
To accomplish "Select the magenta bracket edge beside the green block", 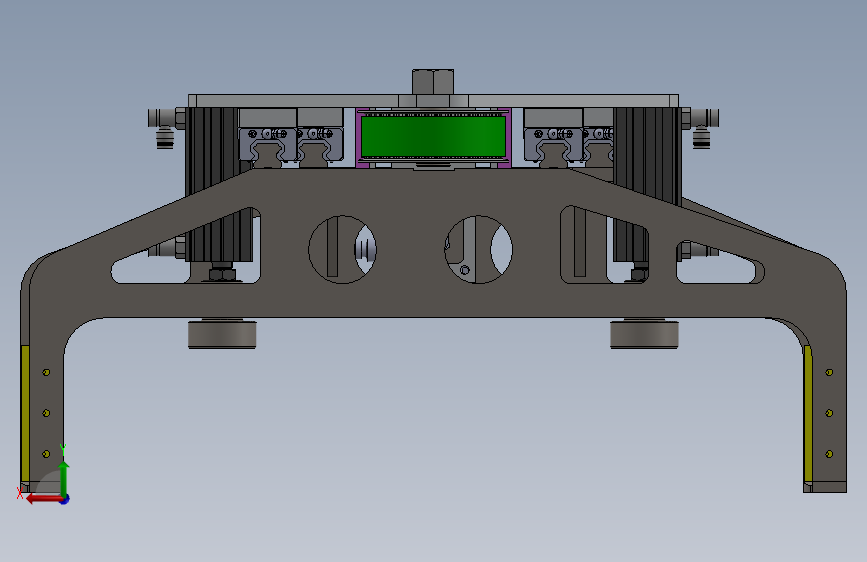I will (x=358, y=138).
